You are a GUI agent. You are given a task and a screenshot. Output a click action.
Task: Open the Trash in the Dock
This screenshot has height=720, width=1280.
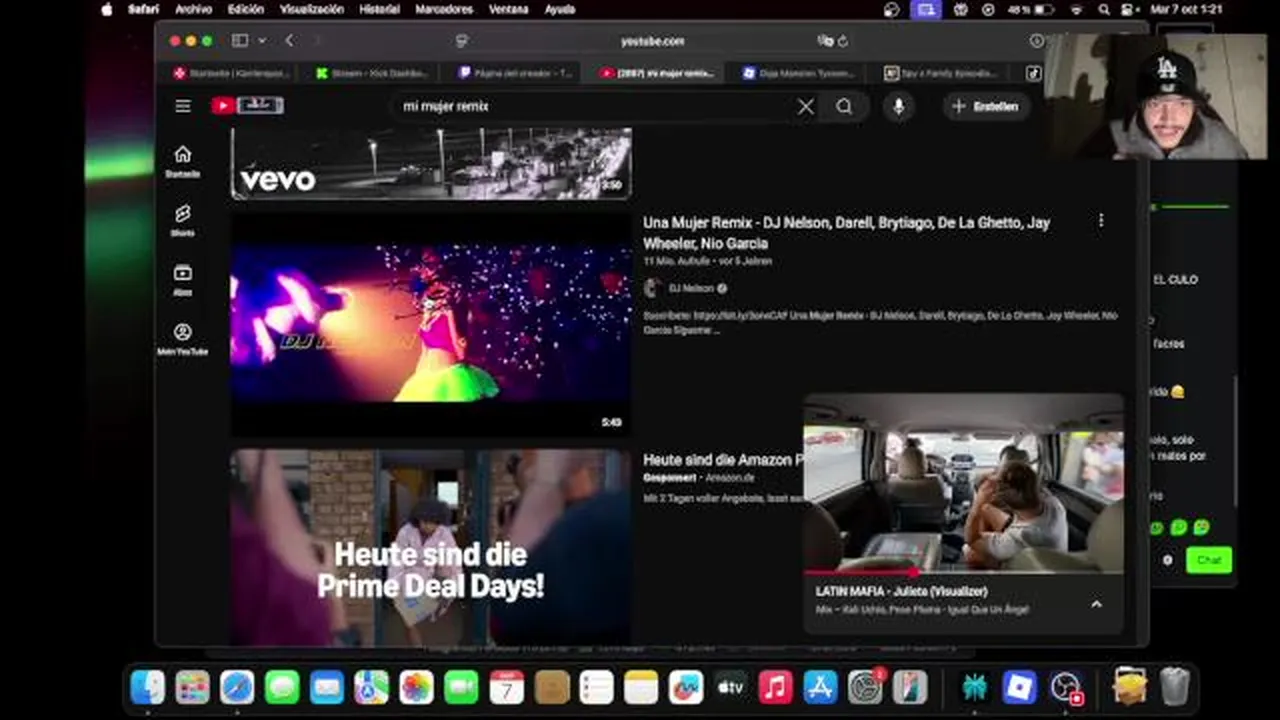(x=1175, y=687)
